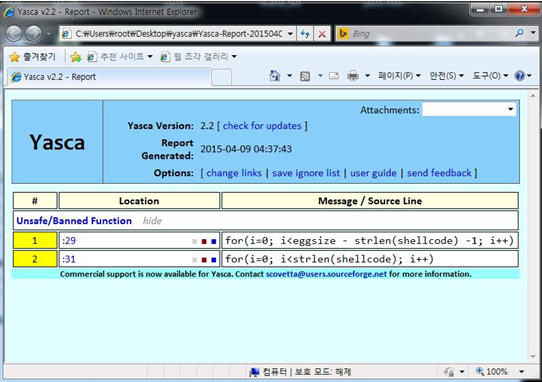Open the 페이지(P) menu
Screen dimensions: 542x382
tap(399, 75)
